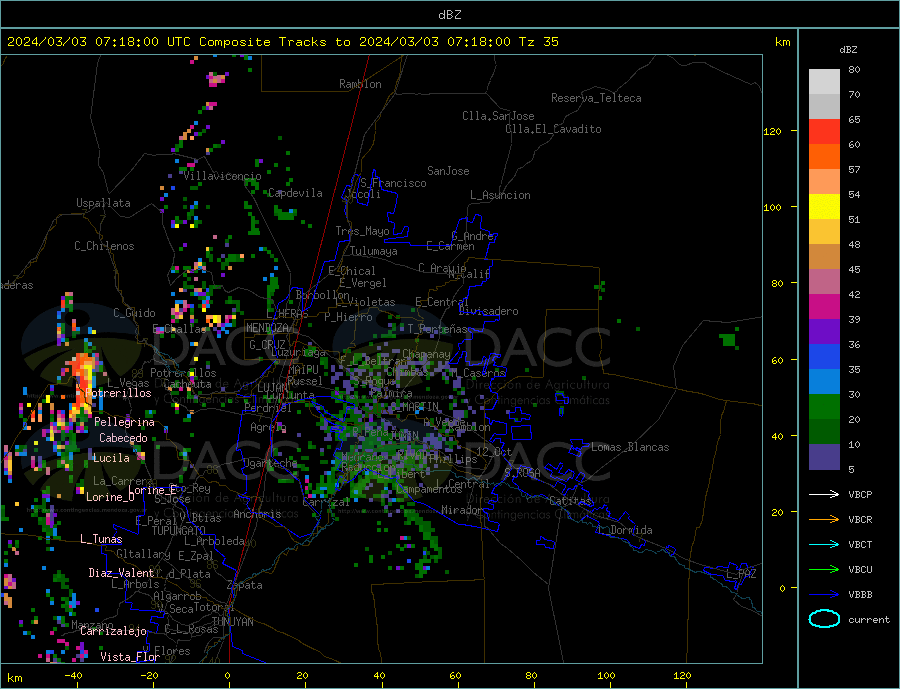Click the Zapata map label
Image resolution: width=900 pixels, height=689 pixels.
tap(245, 586)
